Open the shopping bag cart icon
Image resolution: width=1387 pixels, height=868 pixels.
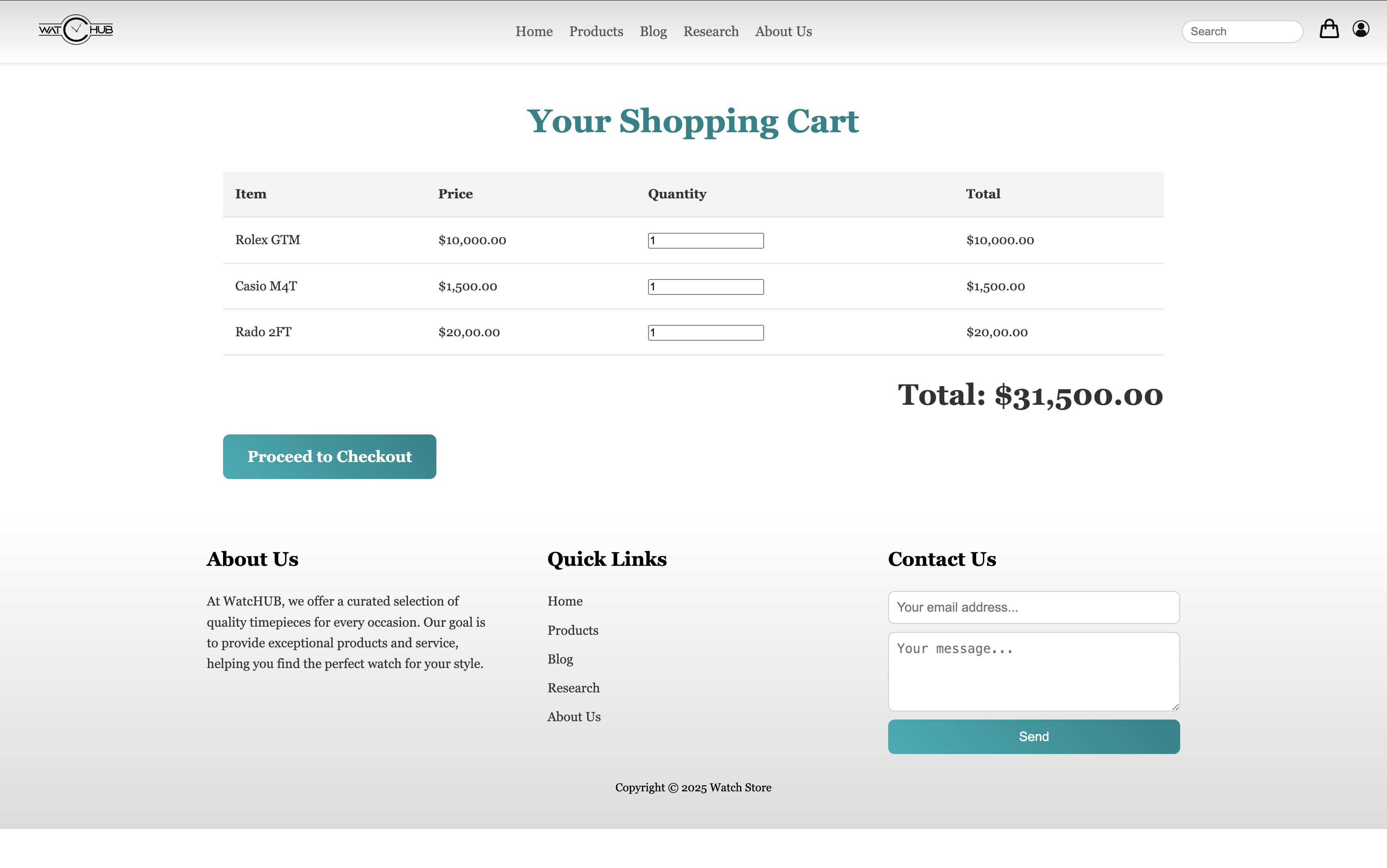coord(1329,29)
